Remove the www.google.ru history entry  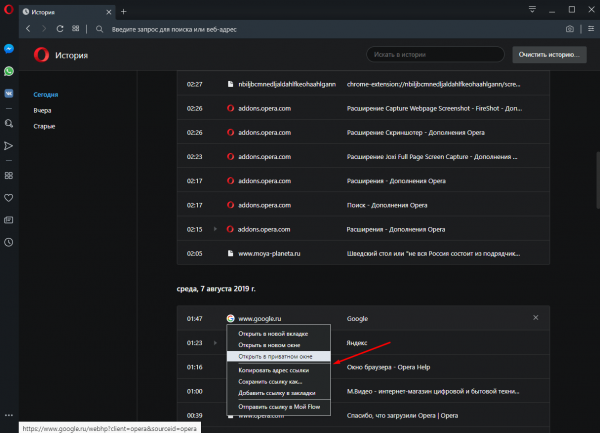point(536,317)
